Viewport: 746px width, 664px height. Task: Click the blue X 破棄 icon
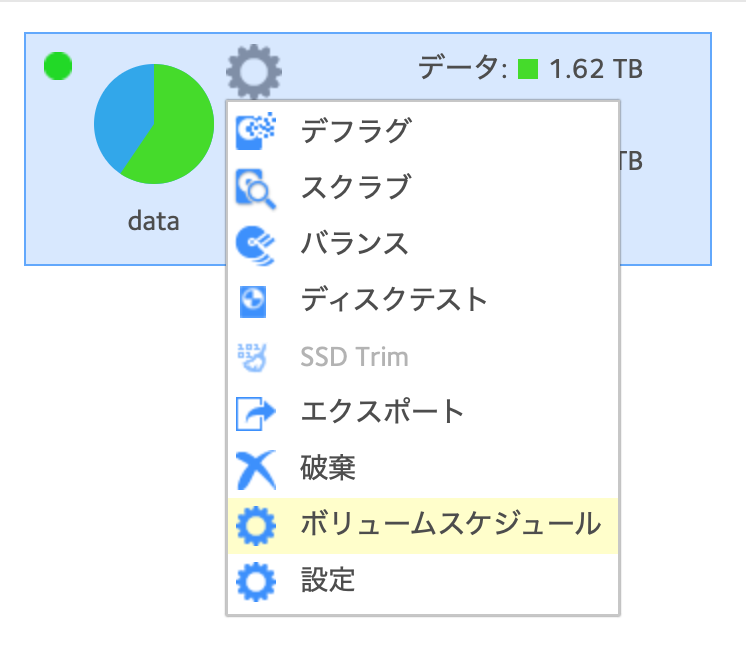pos(256,470)
